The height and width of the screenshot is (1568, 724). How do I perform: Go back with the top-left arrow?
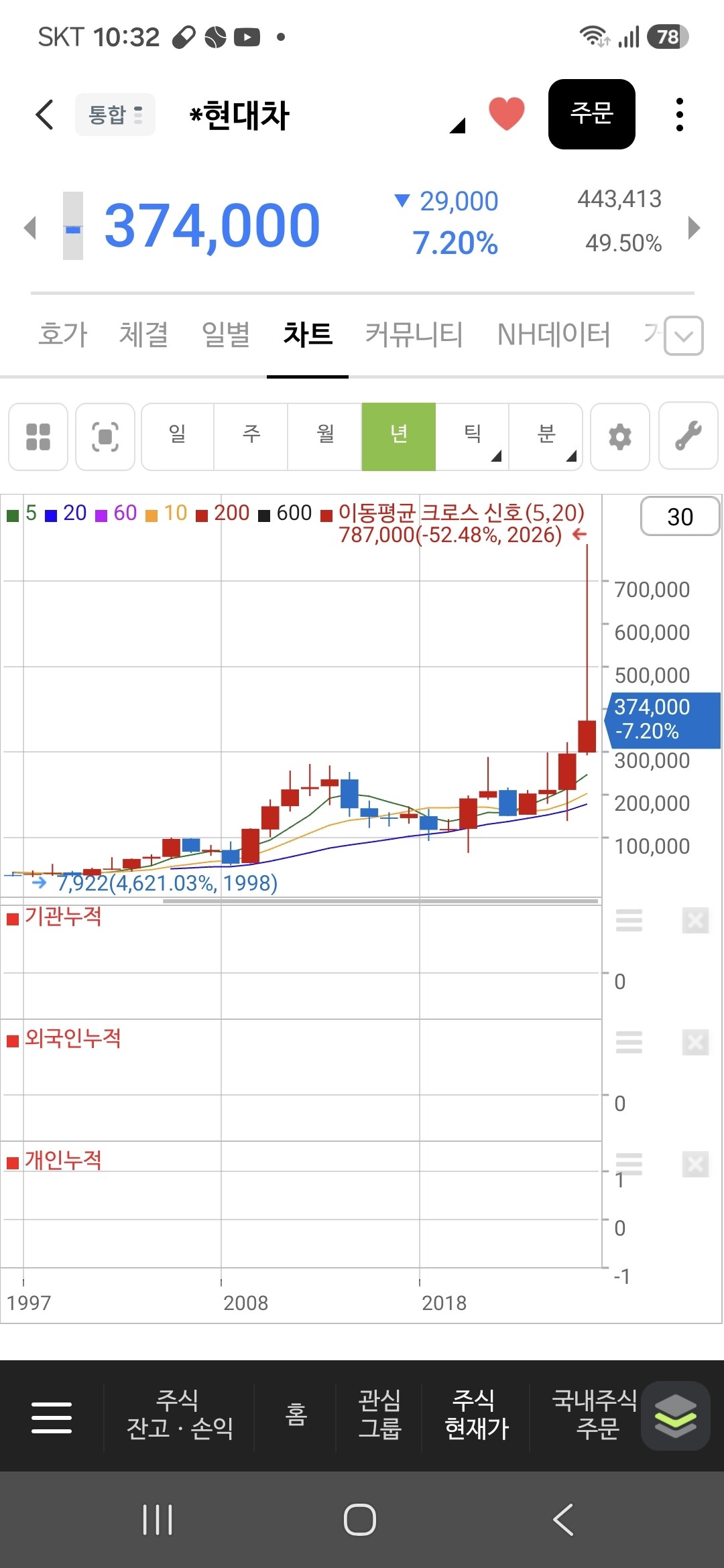(x=44, y=115)
